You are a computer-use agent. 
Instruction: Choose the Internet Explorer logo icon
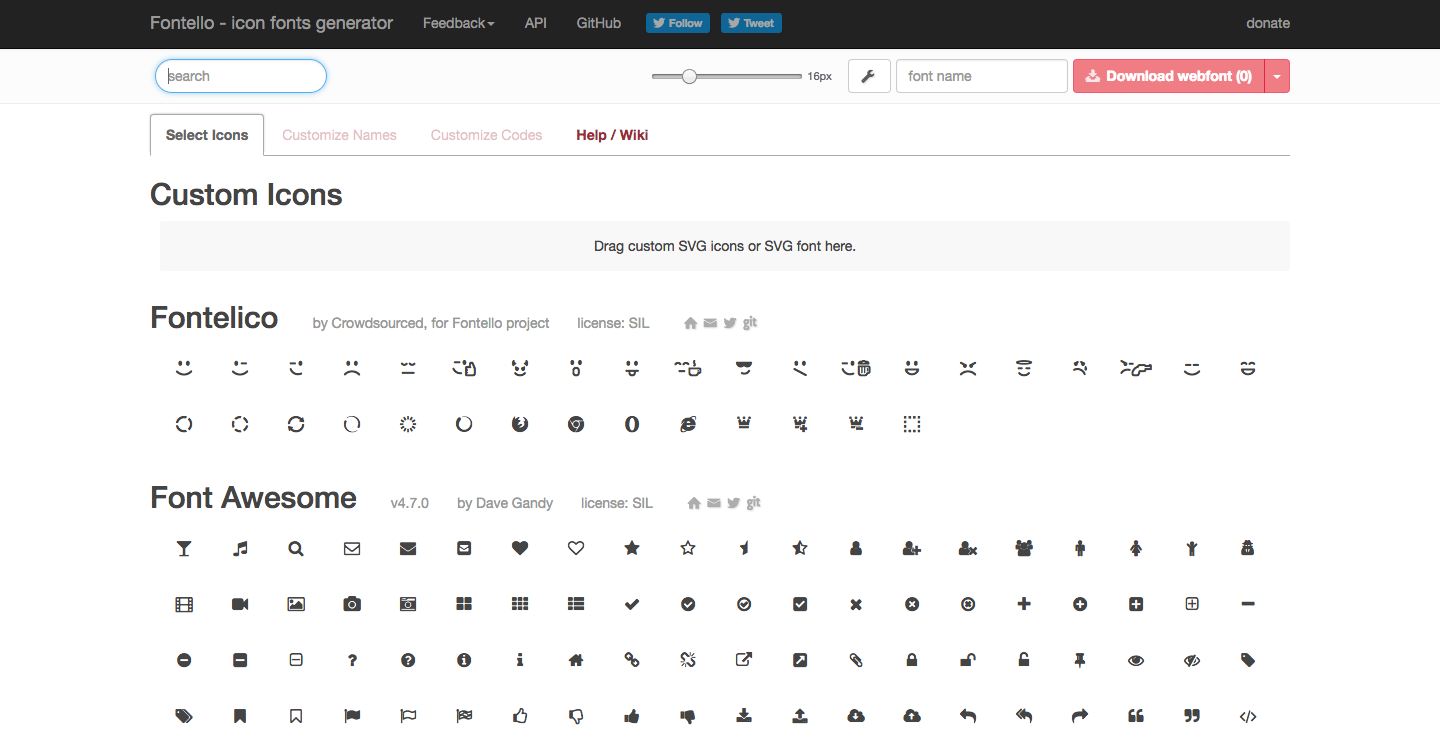[688, 424]
